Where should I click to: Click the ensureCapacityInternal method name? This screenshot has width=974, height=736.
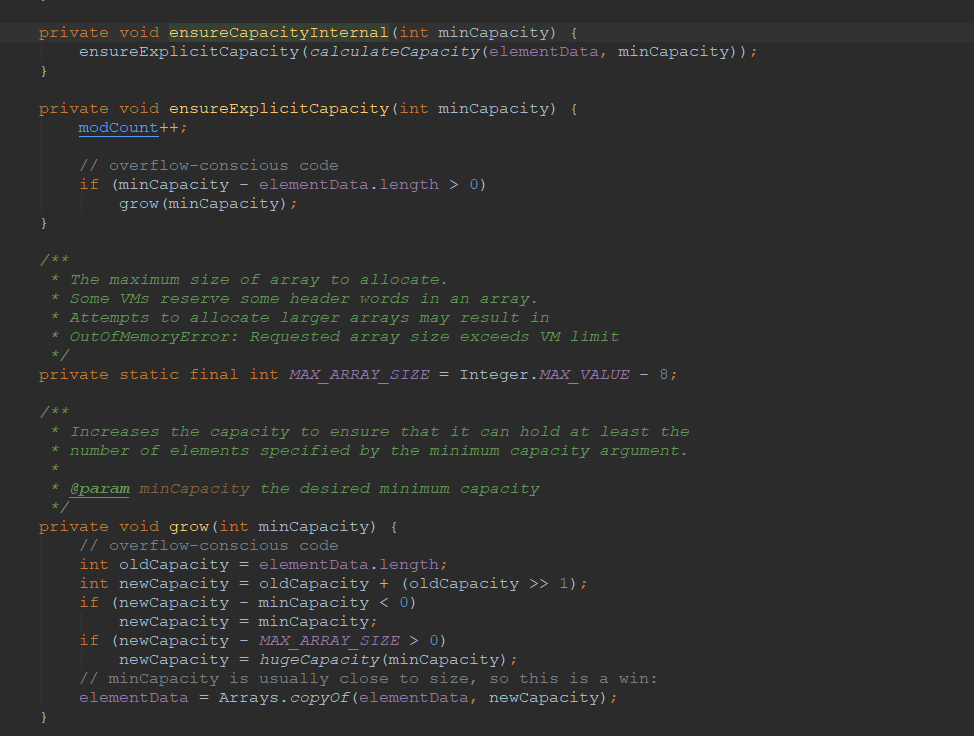278,32
